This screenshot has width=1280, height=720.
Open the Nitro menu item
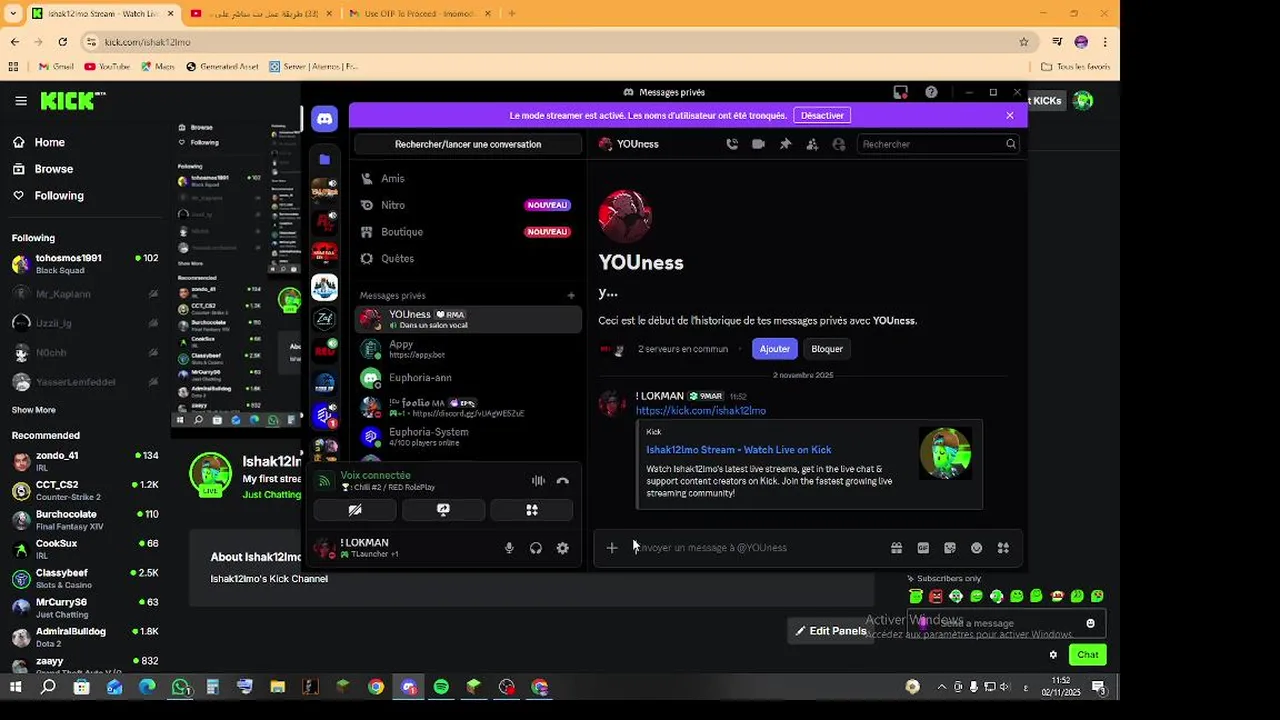(x=468, y=205)
